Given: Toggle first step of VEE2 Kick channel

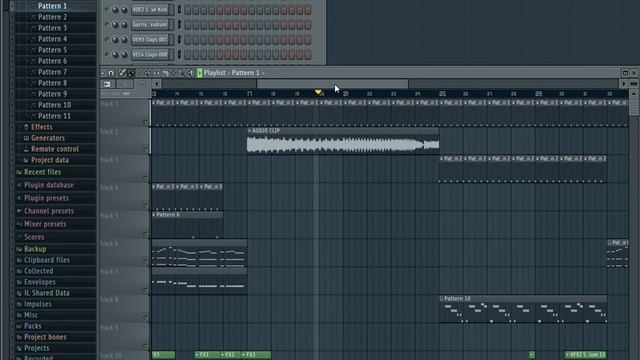Looking at the screenshot, I should 187,10.
